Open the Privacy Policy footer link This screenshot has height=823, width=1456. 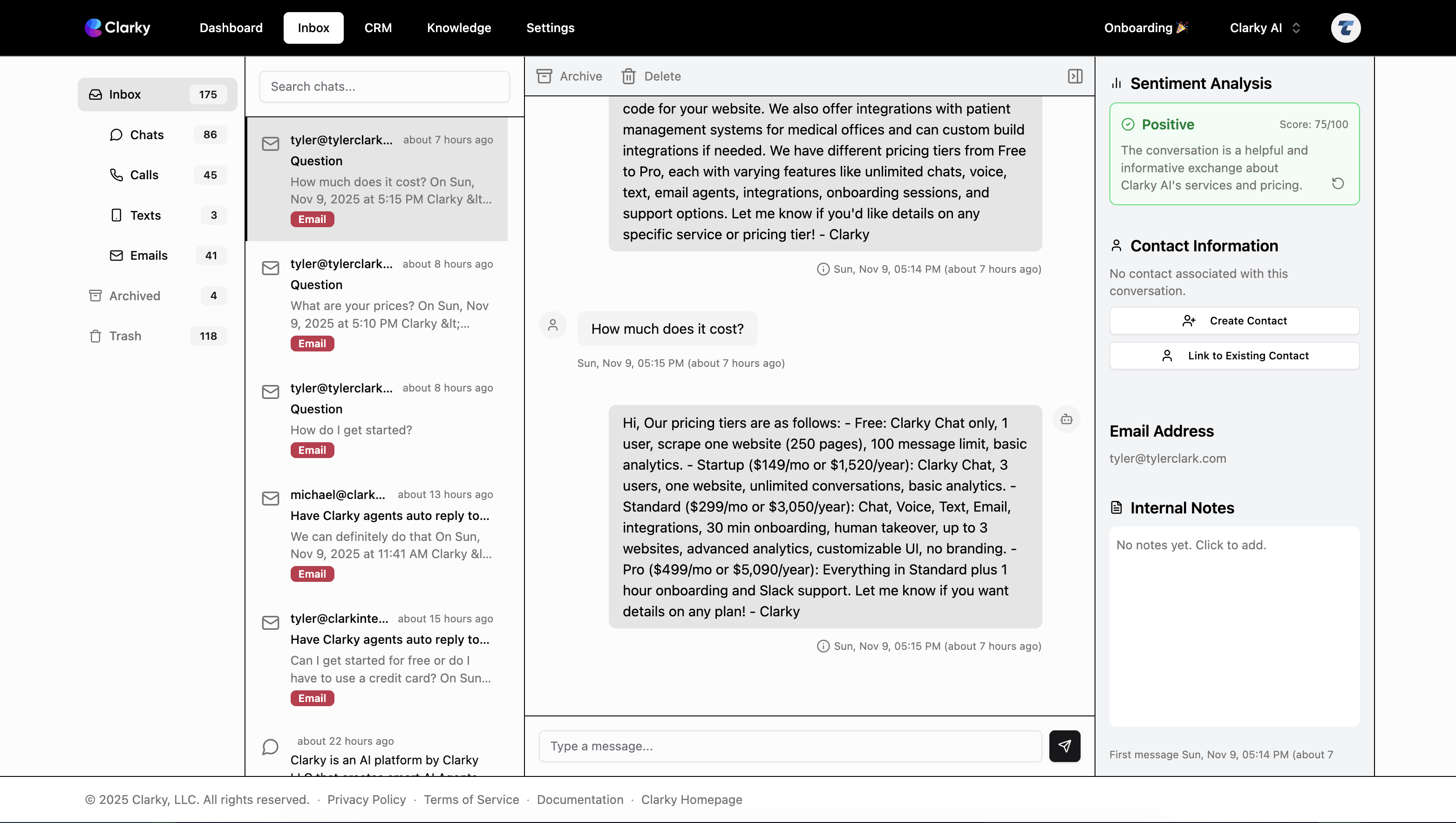pyautogui.click(x=367, y=799)
